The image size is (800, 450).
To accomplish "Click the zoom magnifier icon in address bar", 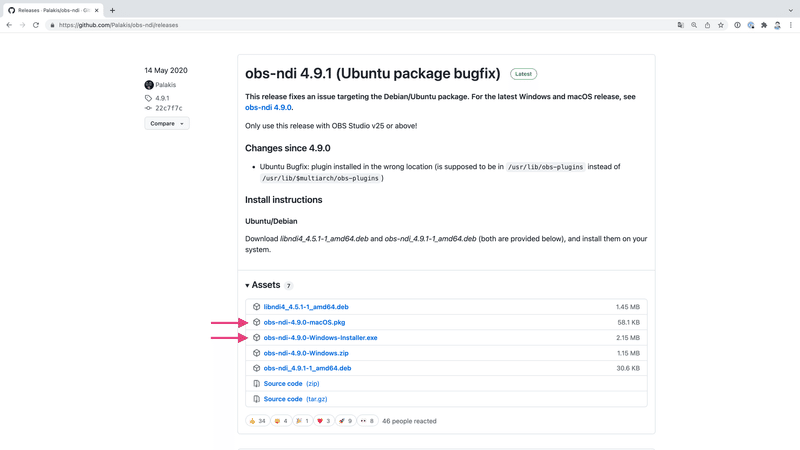I will [x=694, y=25].
